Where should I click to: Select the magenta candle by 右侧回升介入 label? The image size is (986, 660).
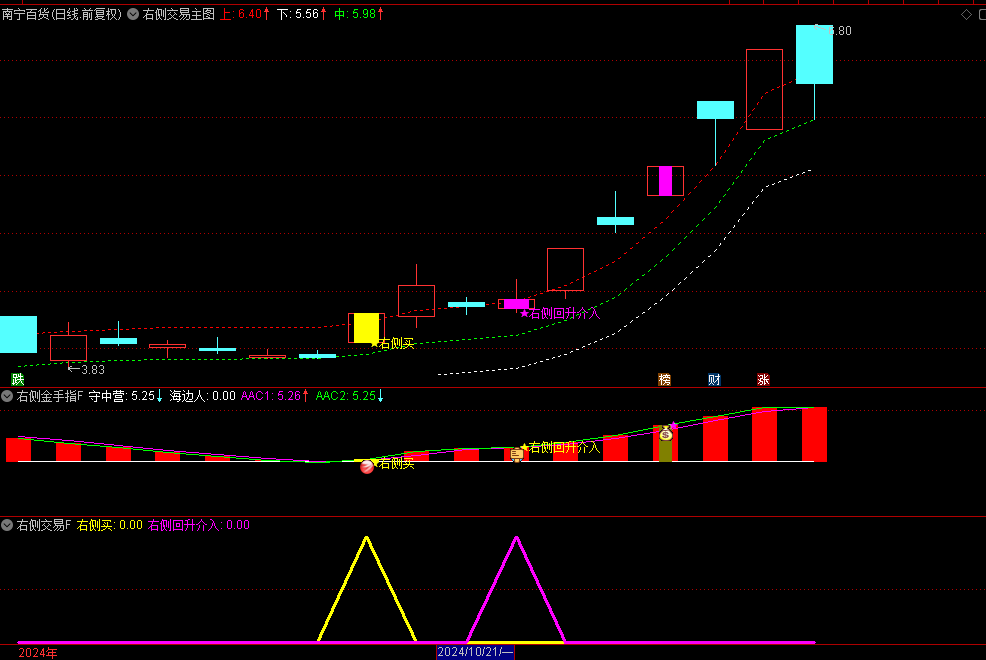coord(516,304)
